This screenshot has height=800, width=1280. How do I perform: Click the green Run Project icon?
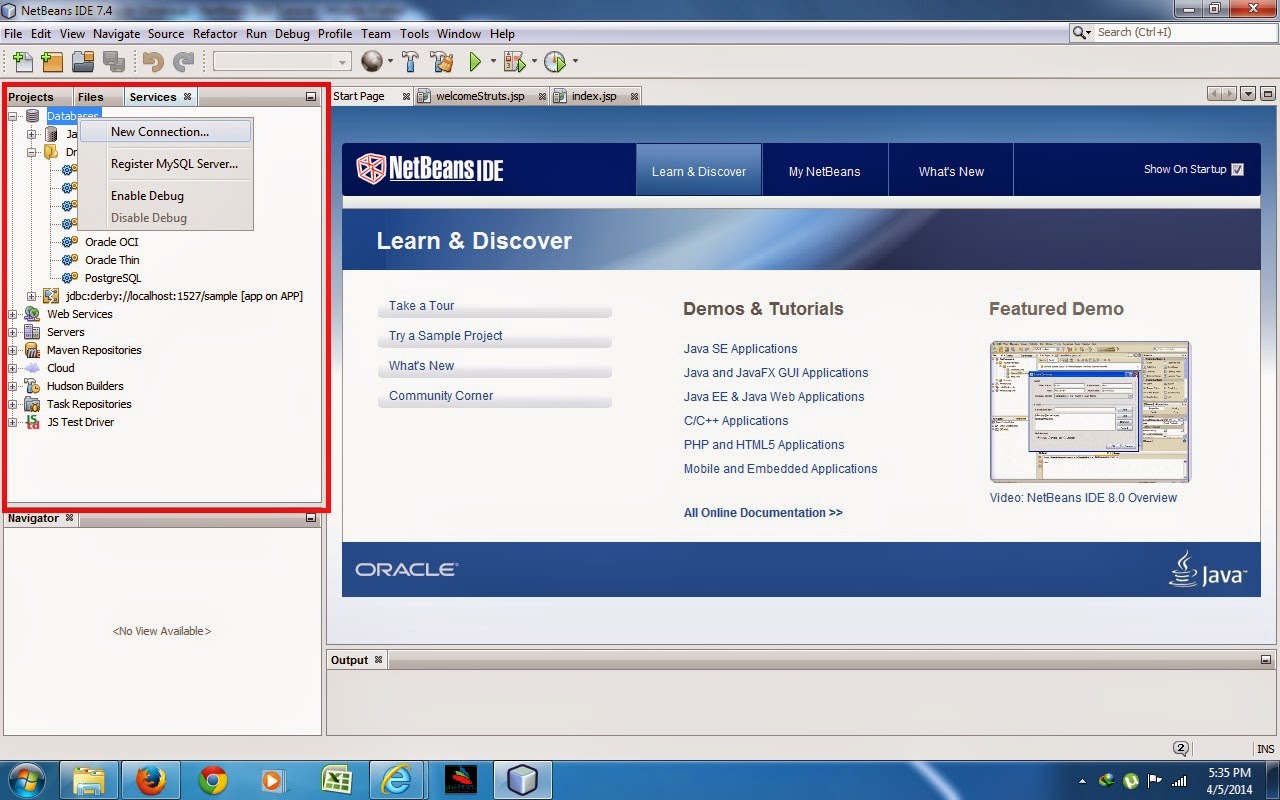476,62
